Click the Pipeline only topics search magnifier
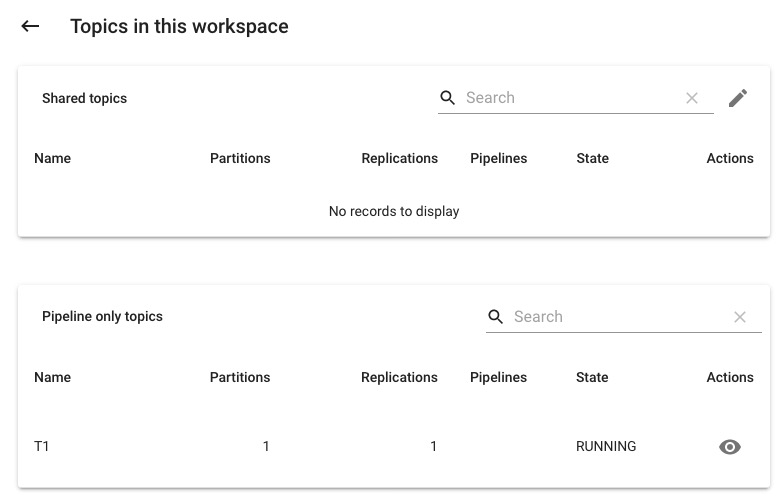 click(496, 316)
